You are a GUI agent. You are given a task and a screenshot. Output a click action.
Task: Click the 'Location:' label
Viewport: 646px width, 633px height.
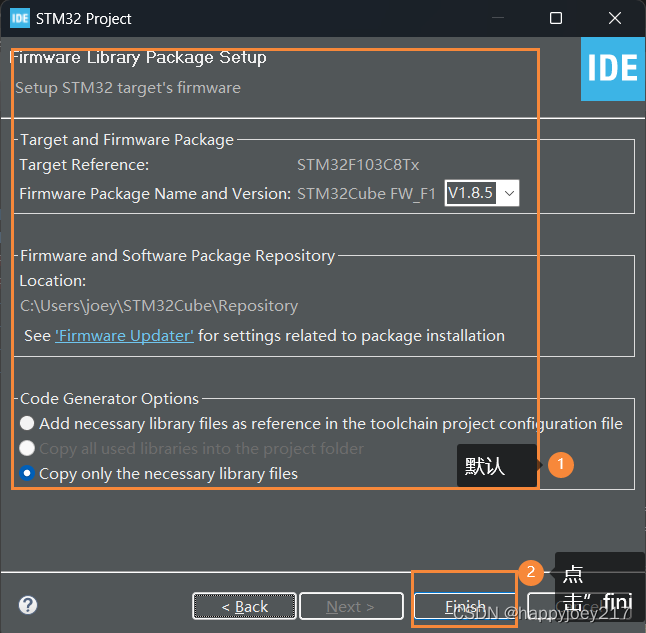point(53,281)
